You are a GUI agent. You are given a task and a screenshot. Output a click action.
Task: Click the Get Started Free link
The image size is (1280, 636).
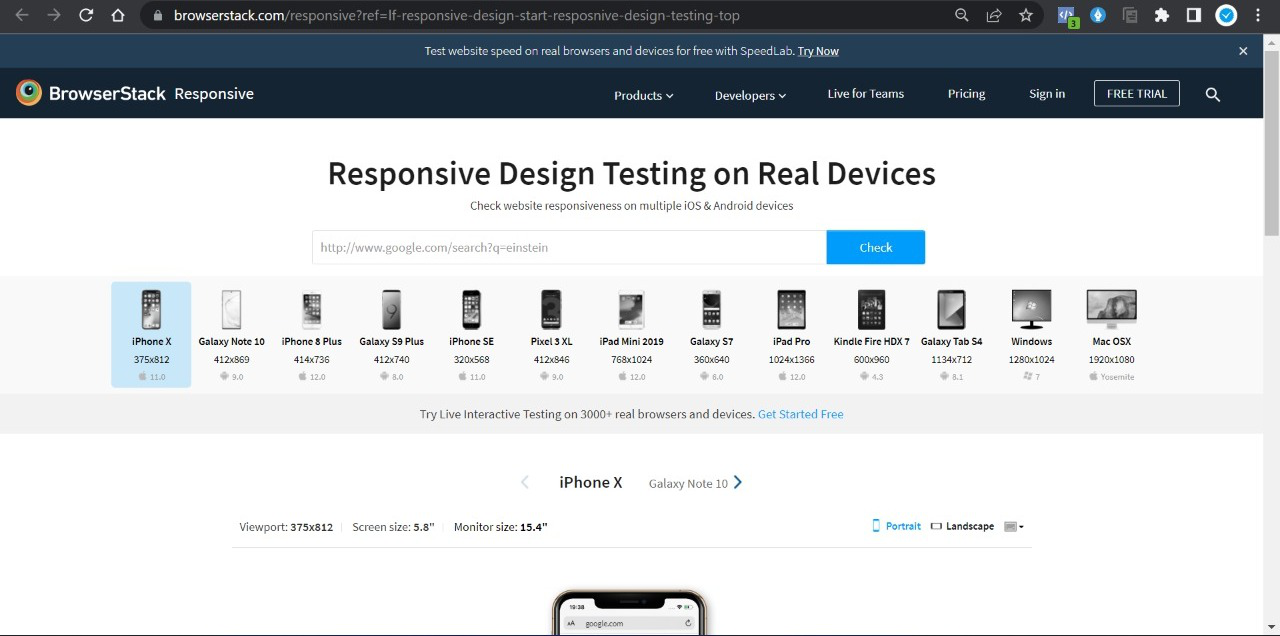pyautogui.click(x=800, y=413)
